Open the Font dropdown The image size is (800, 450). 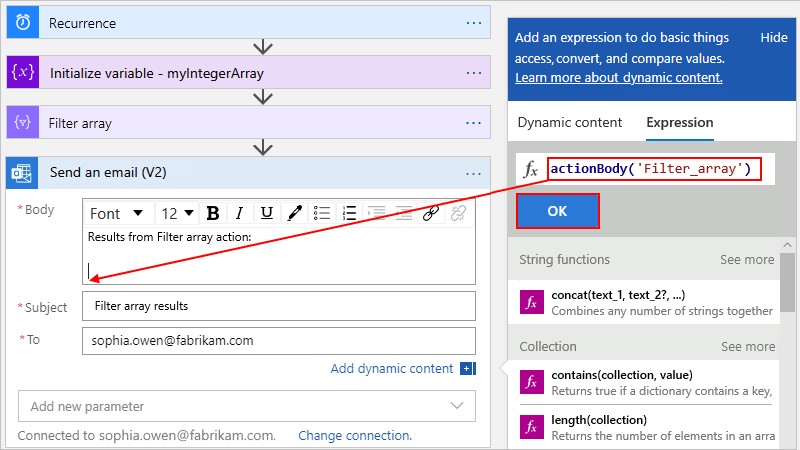click(x=116, y=213)
